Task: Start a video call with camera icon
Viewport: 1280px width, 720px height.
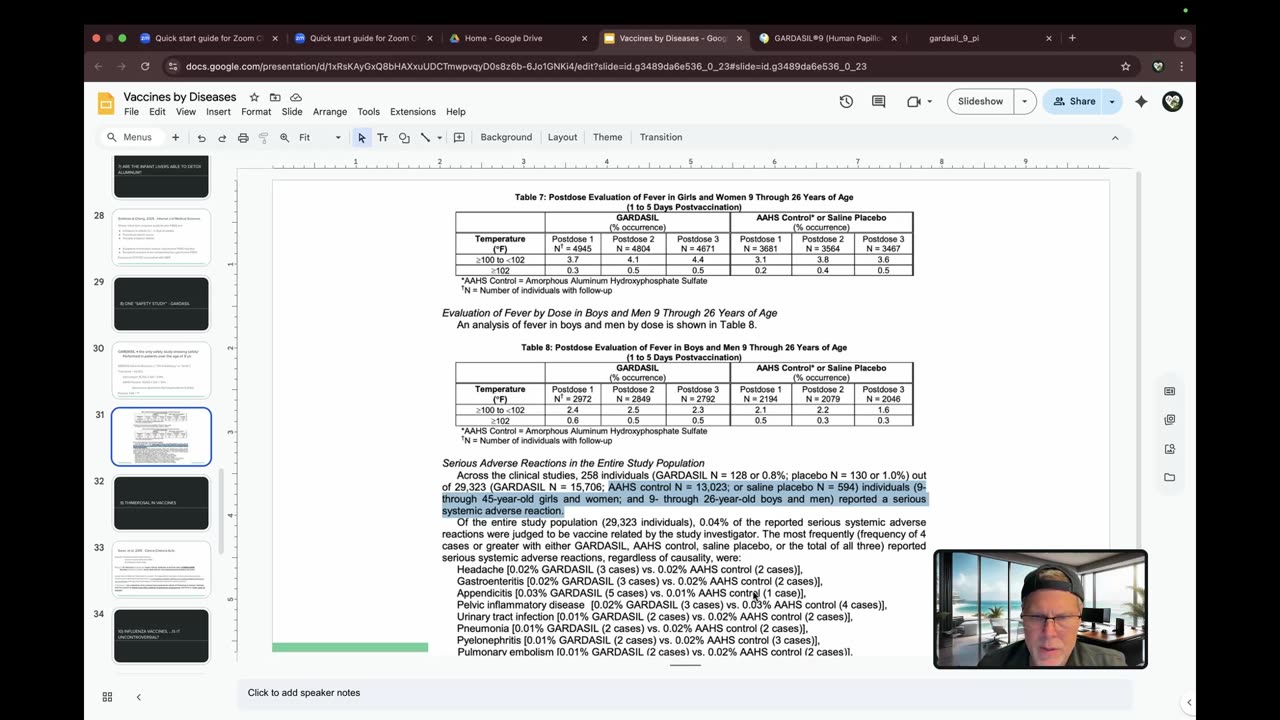Action: [913, 101]
